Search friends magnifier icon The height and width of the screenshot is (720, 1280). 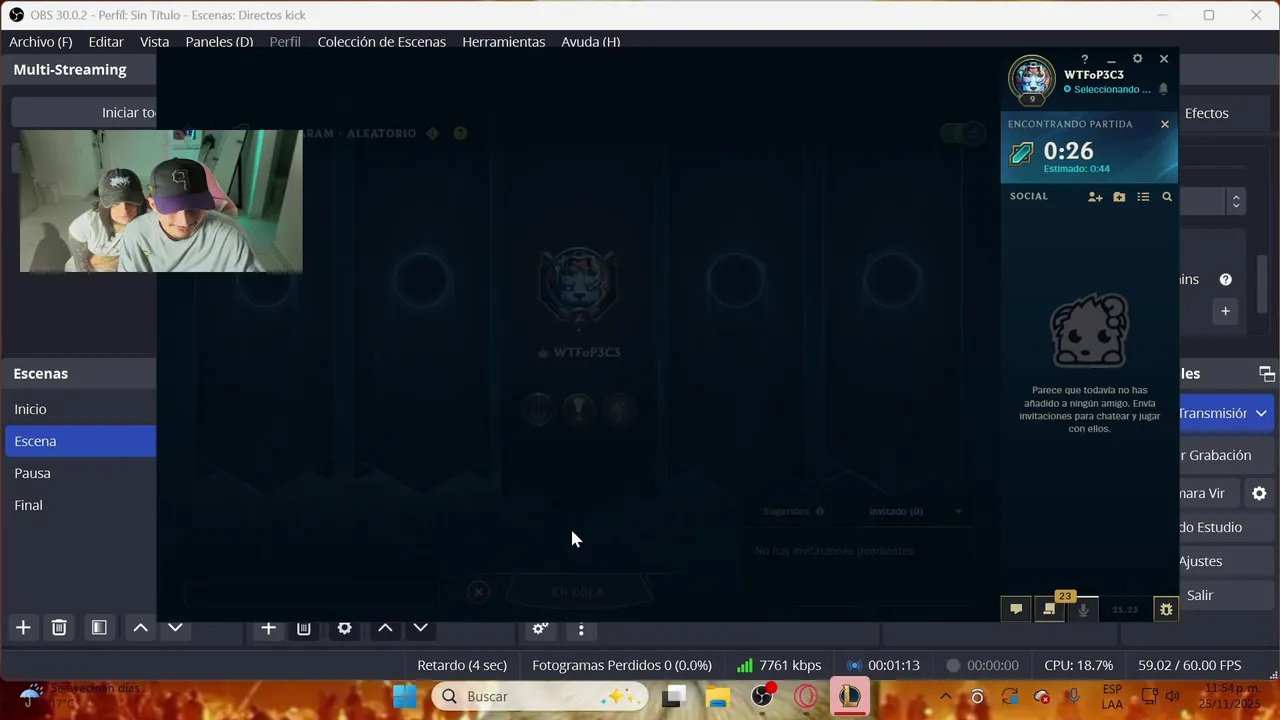coord(1167,197)
